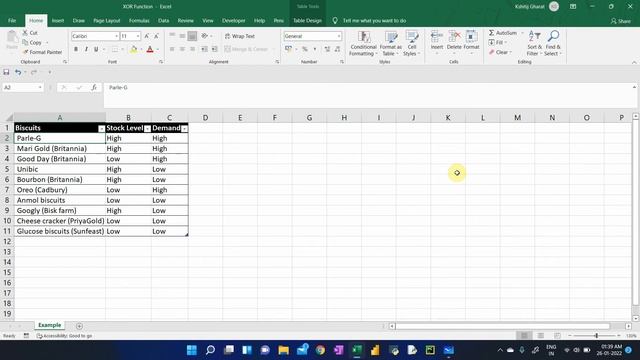Increase font size with the larger A icon

coord(147,36)
